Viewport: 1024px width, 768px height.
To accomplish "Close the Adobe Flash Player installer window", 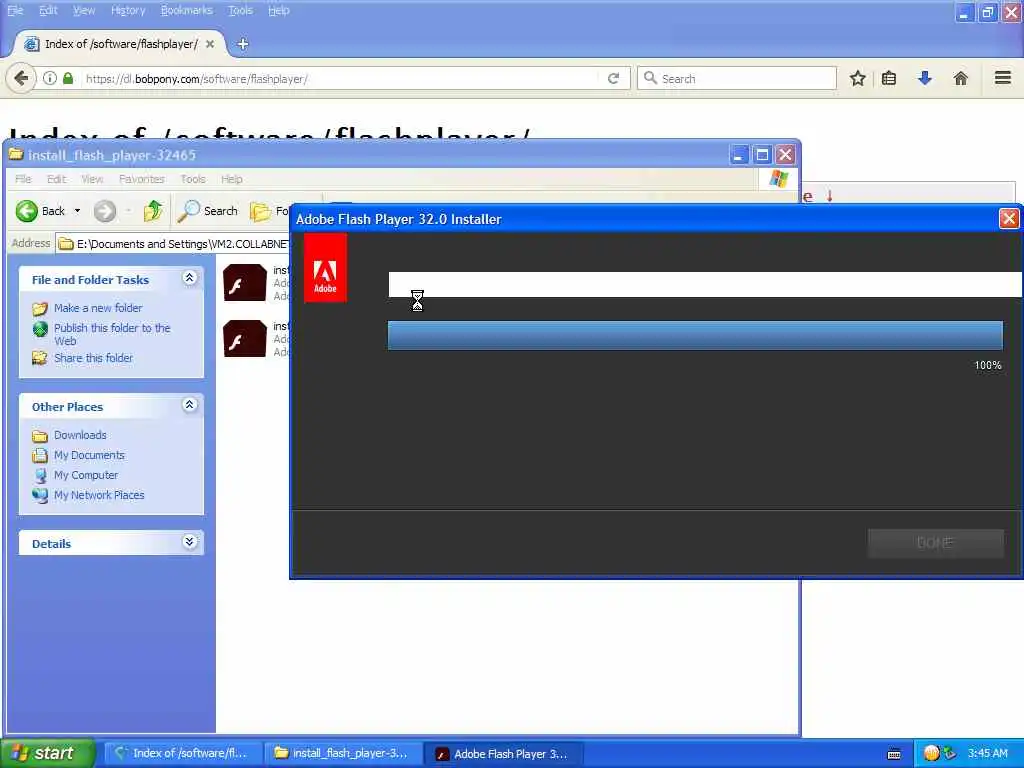I will (x=1009, y=219).
